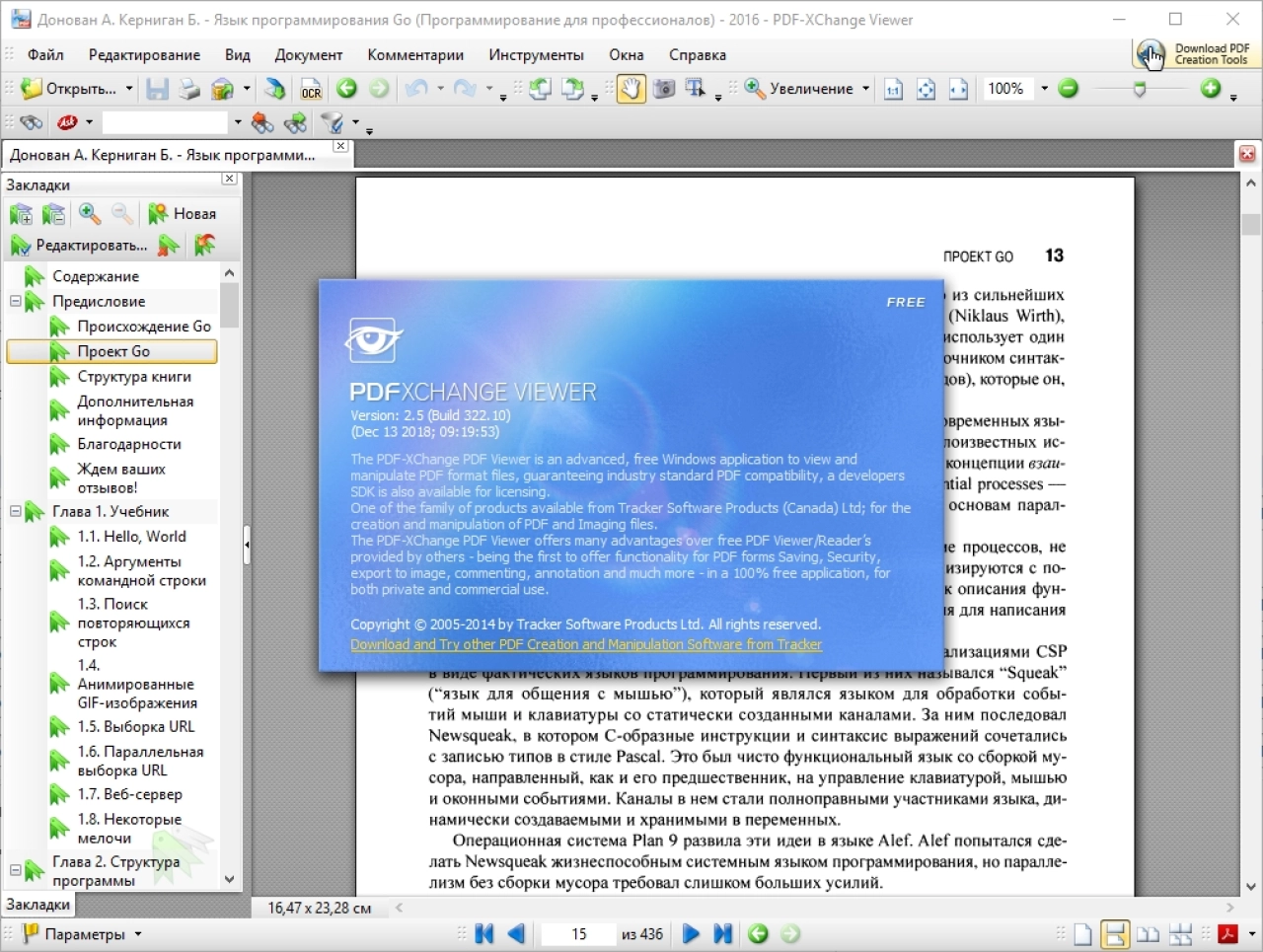1263x952 pixels.
Task: Click Новая bookmark button
Action: click(182, 214)
